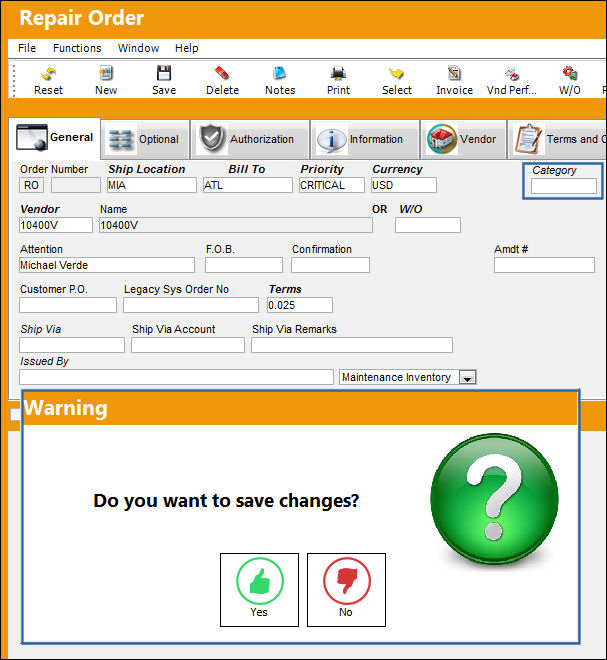This screenshot has height=660, width=607.
Task: Click the Priority field label
Action: click(x=322, y=169)
